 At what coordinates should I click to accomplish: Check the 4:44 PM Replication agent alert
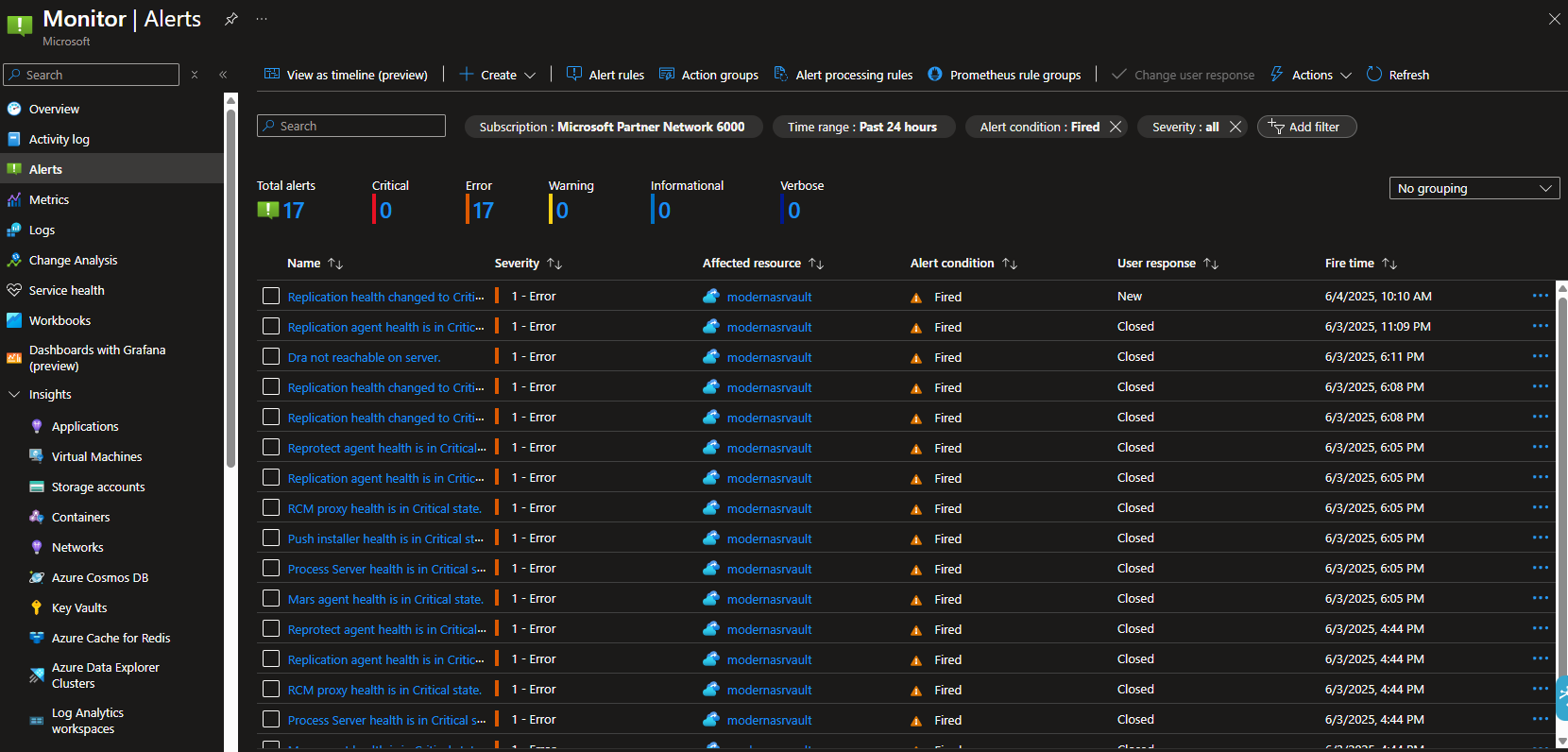point(271,658)
